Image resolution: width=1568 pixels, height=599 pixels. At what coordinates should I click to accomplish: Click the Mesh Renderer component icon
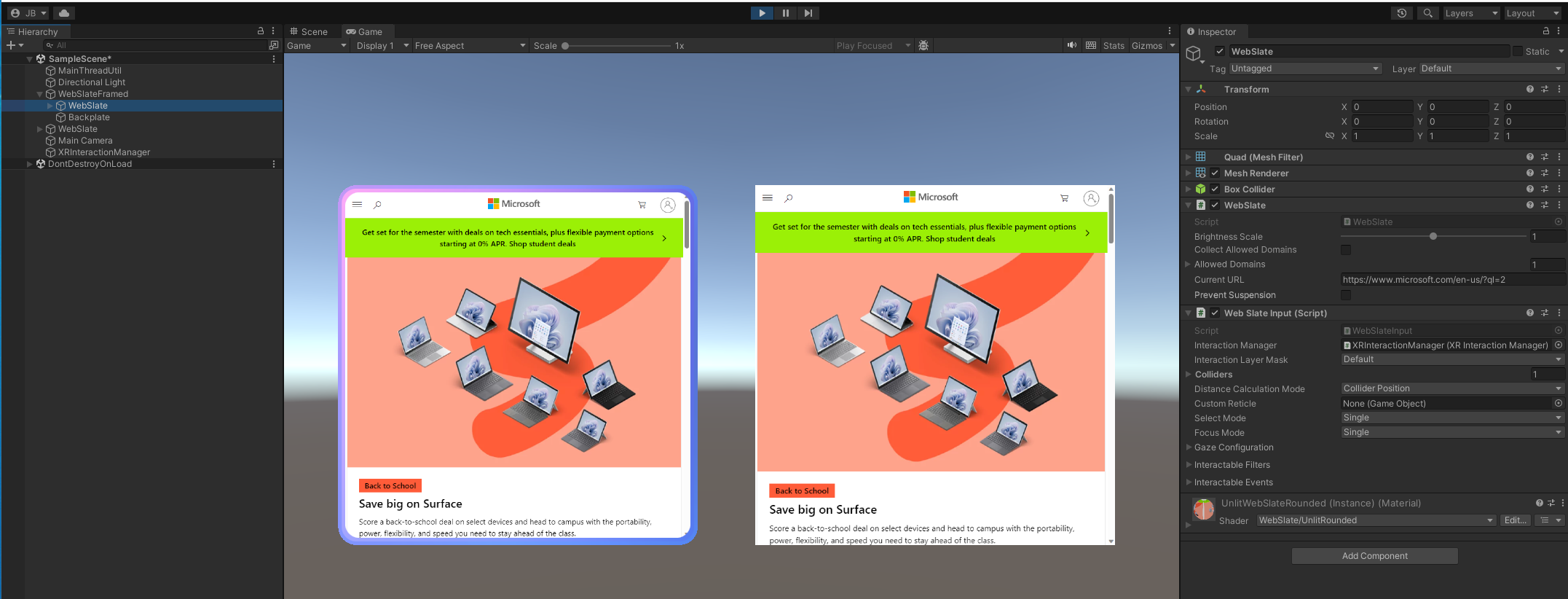pos(1201,173)
